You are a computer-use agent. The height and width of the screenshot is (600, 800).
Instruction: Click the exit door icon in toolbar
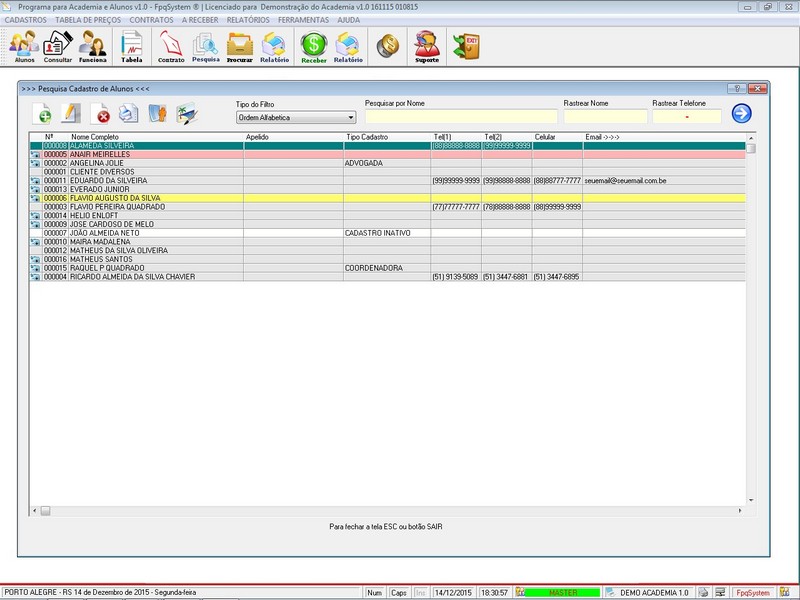pos(466,46)
